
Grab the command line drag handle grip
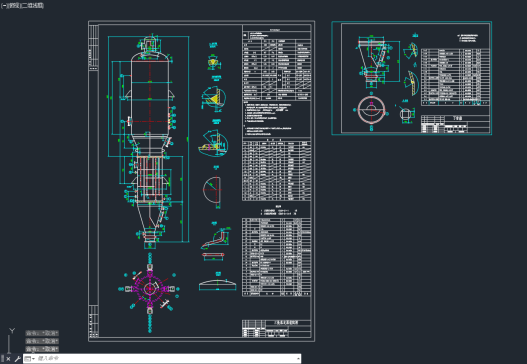[x=2, y=359]
